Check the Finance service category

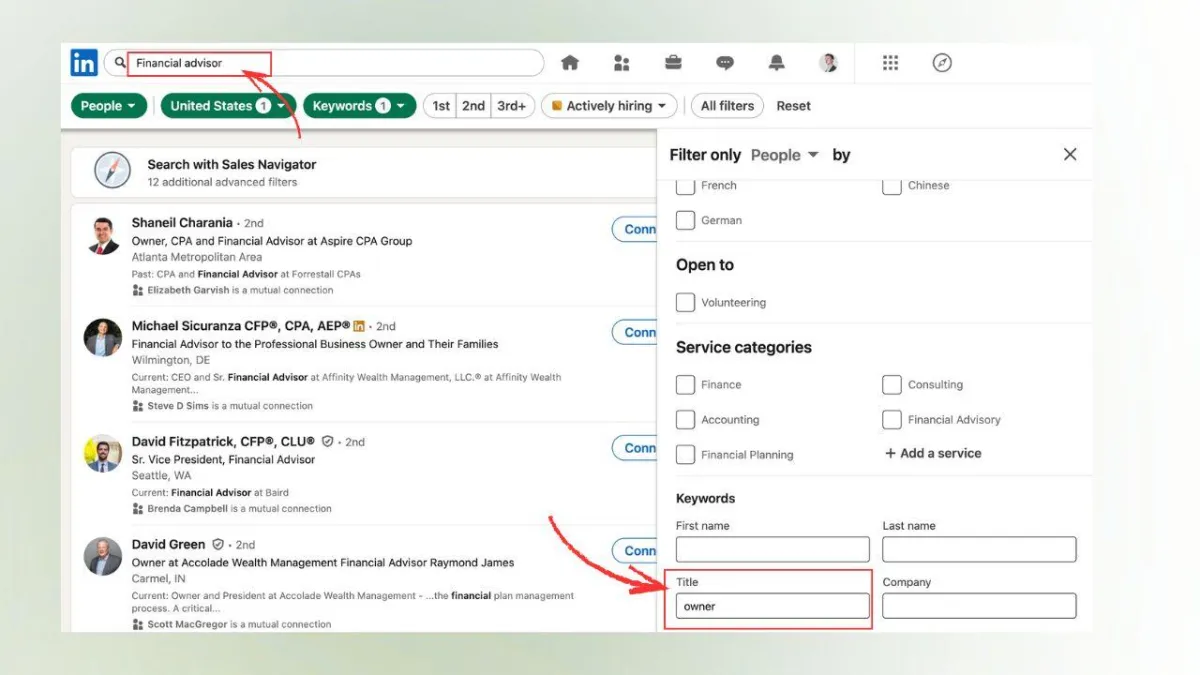(685, 384)
